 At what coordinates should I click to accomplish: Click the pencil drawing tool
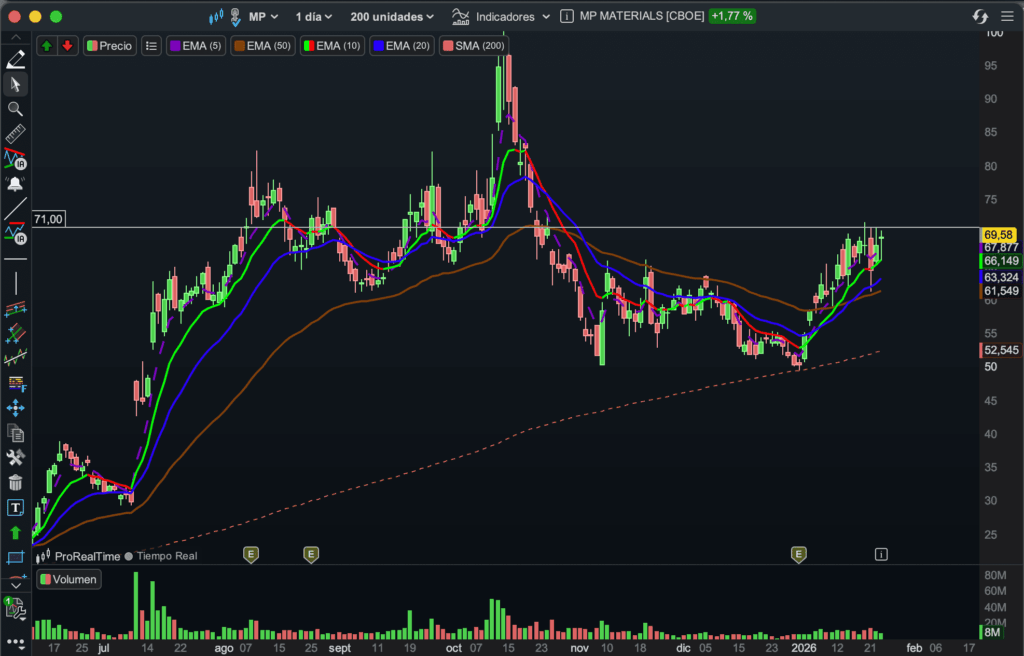click(15, 59)
